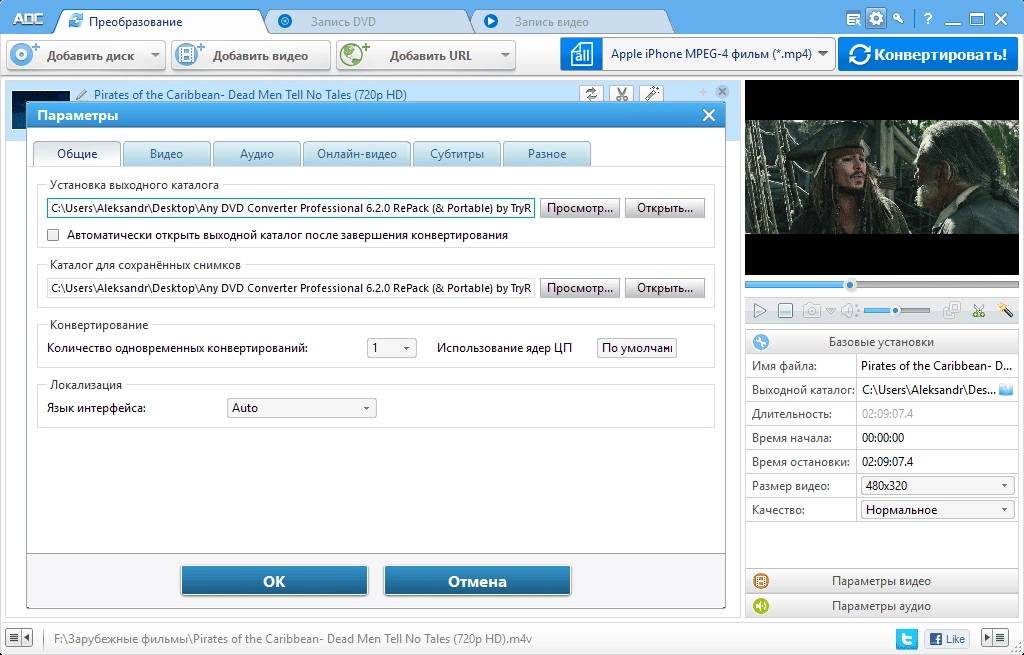Open the Добавить URL dropdown arrow

[x=505, y=56]
